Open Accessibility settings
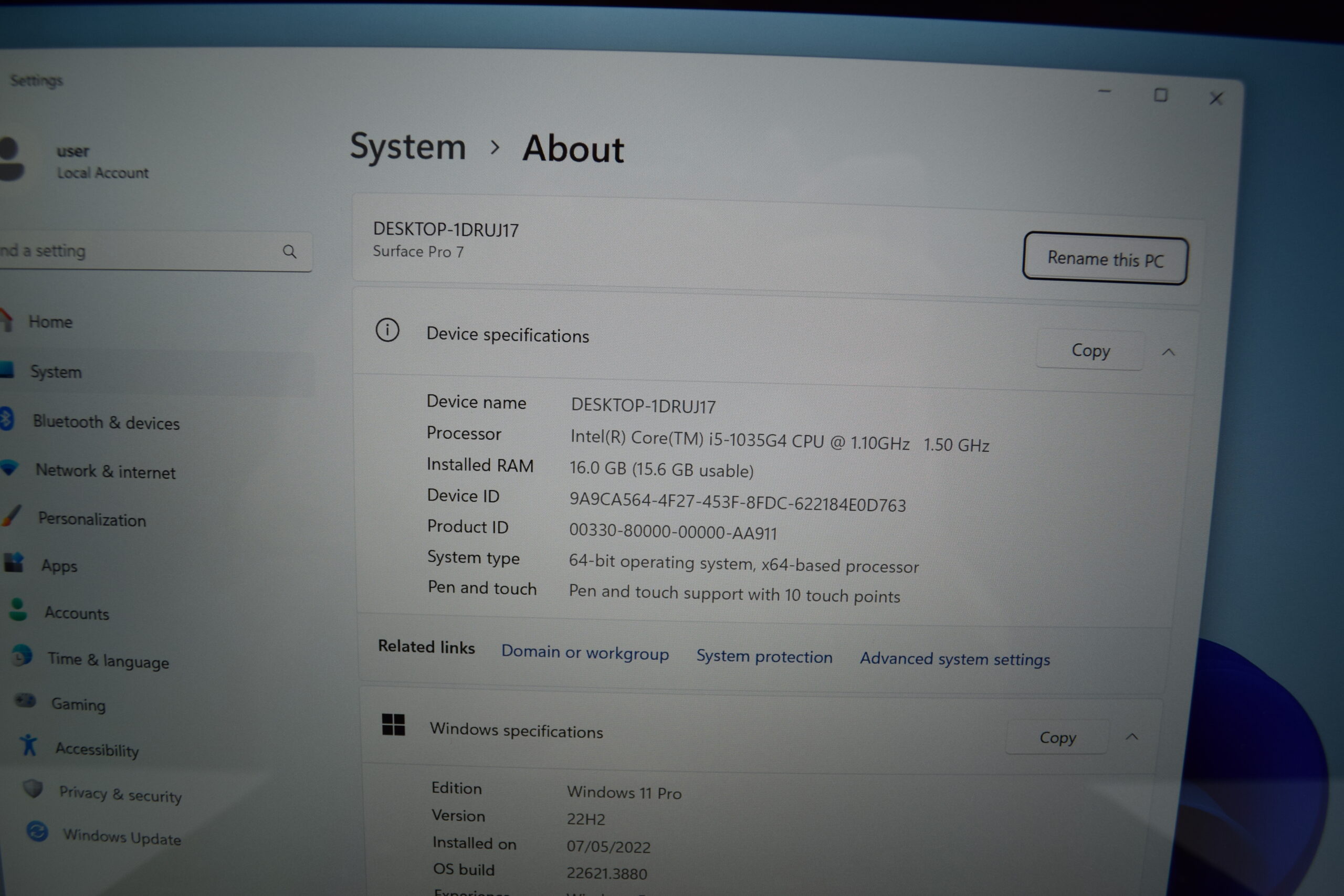Screen dimensions: 1344x896 click(x=97, y=749)
